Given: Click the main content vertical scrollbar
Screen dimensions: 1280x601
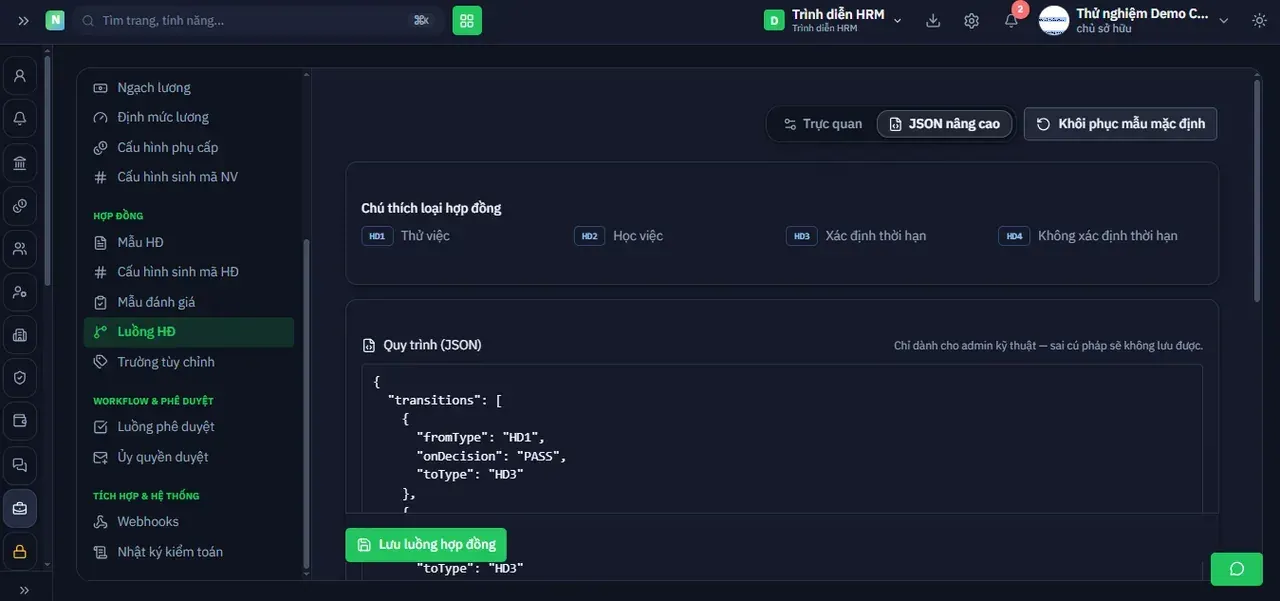Looking at the screenshot, I should pos(1257,190).
